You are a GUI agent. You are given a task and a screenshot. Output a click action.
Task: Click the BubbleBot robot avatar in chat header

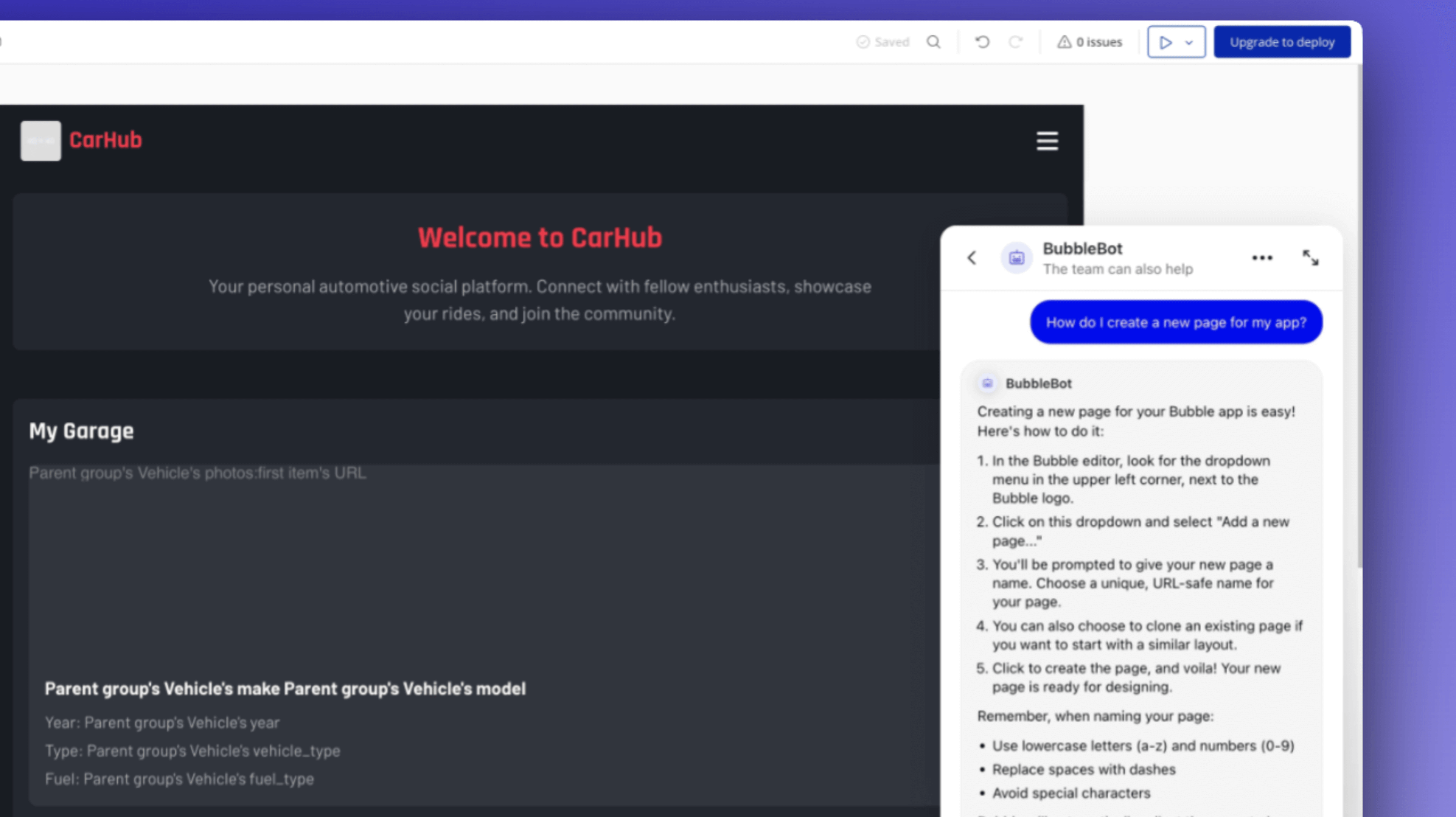click(1016, 258)
